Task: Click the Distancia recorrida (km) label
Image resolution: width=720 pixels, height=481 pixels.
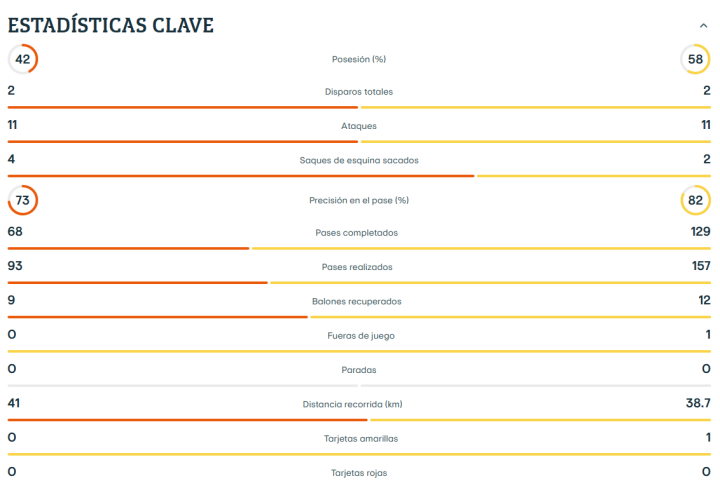Action: pos(359,404)
